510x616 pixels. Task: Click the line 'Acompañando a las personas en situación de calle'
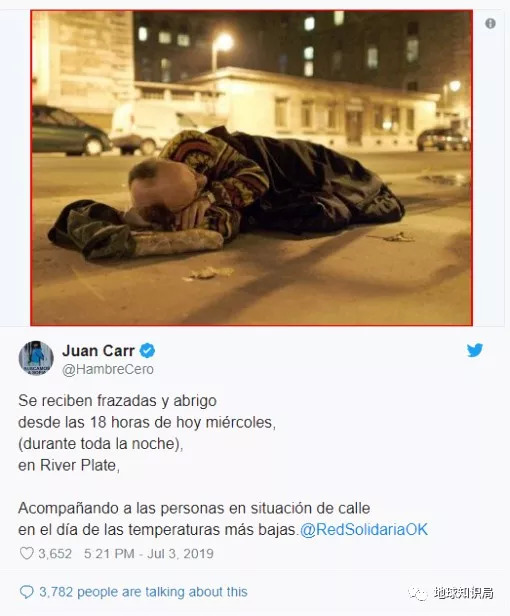pos(194,508)
